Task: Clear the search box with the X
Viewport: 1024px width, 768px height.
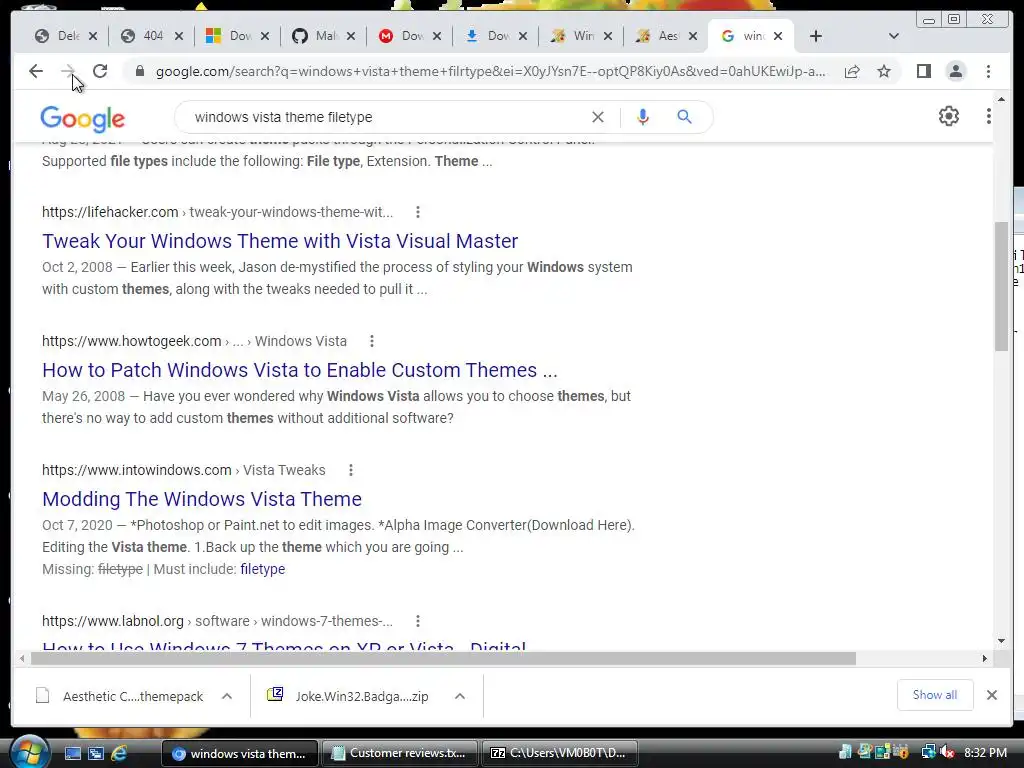Action: click(598, 117)
